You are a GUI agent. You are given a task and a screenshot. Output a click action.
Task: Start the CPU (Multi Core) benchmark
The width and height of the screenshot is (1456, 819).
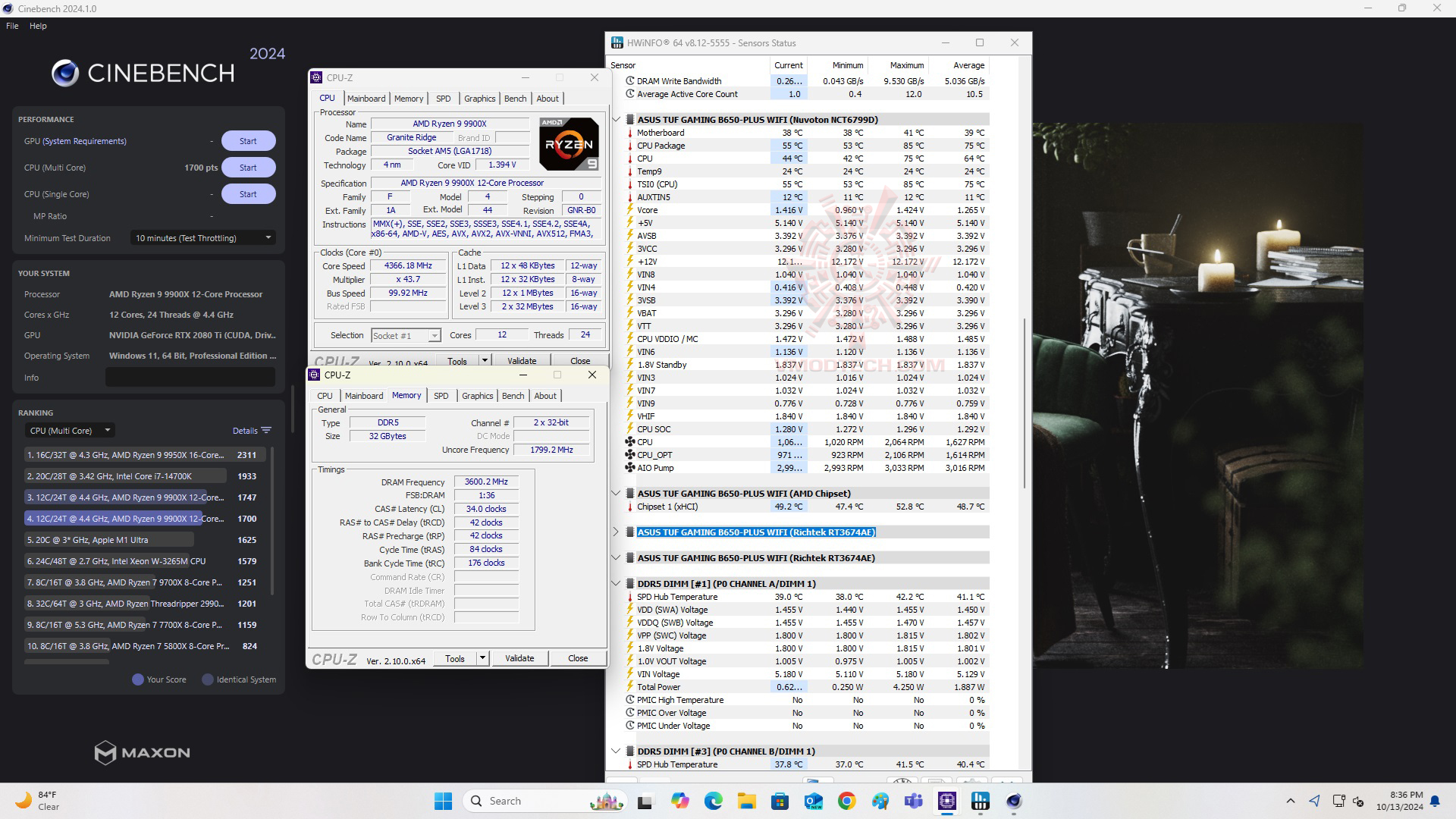[x=248, y=168]
